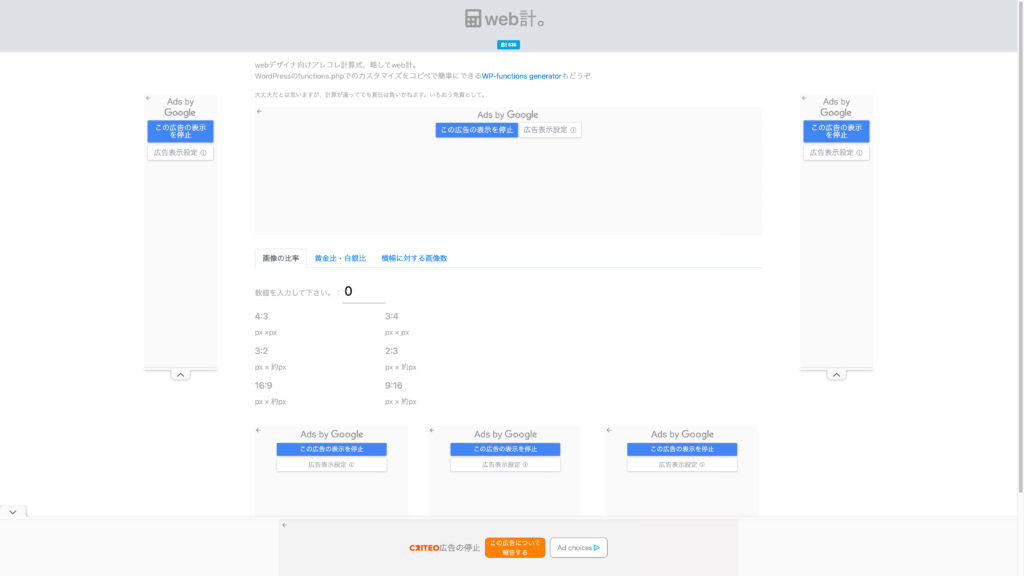The image size is (1024, 576).
Task: Open the WP-functions generator link
Action: 521,76
